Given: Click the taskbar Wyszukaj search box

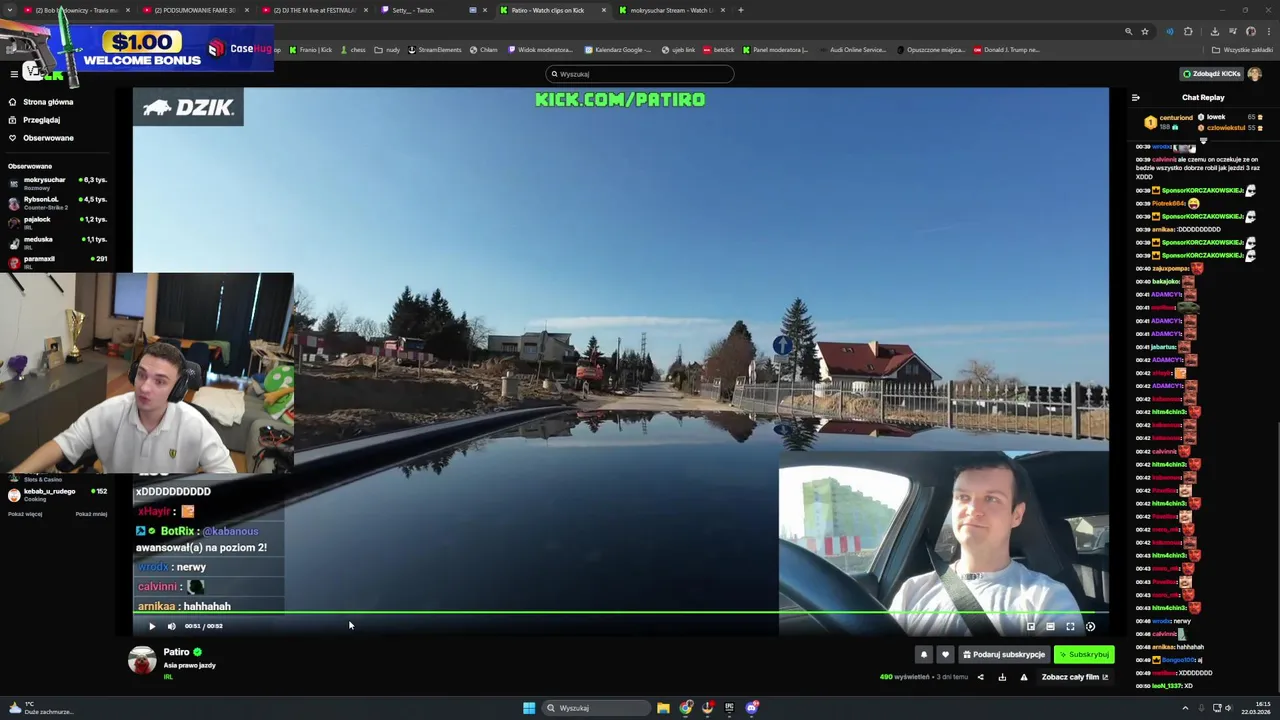Looking at the screenshot, I should coord(596,708).
